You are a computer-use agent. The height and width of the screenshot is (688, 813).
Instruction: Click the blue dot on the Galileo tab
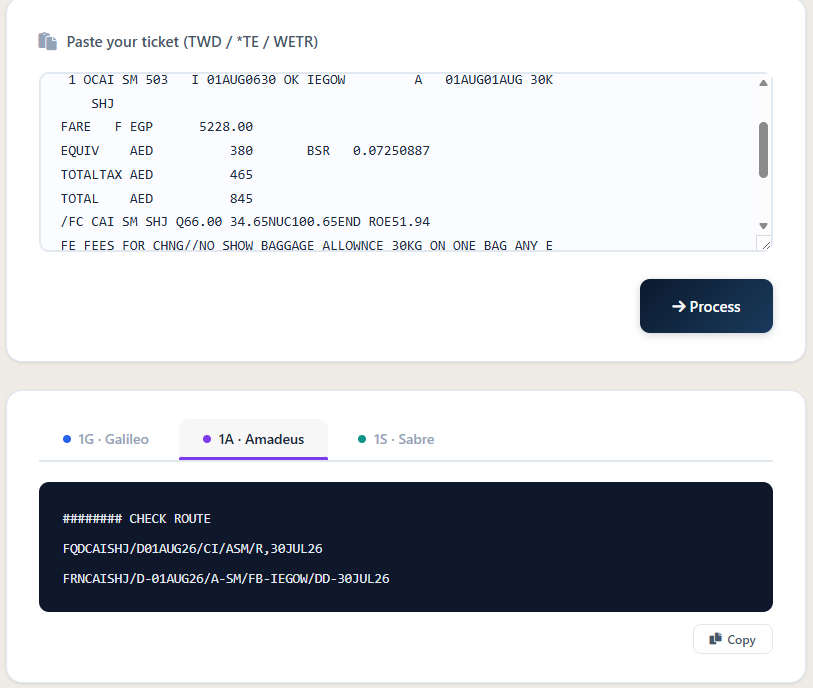point(67,439)
